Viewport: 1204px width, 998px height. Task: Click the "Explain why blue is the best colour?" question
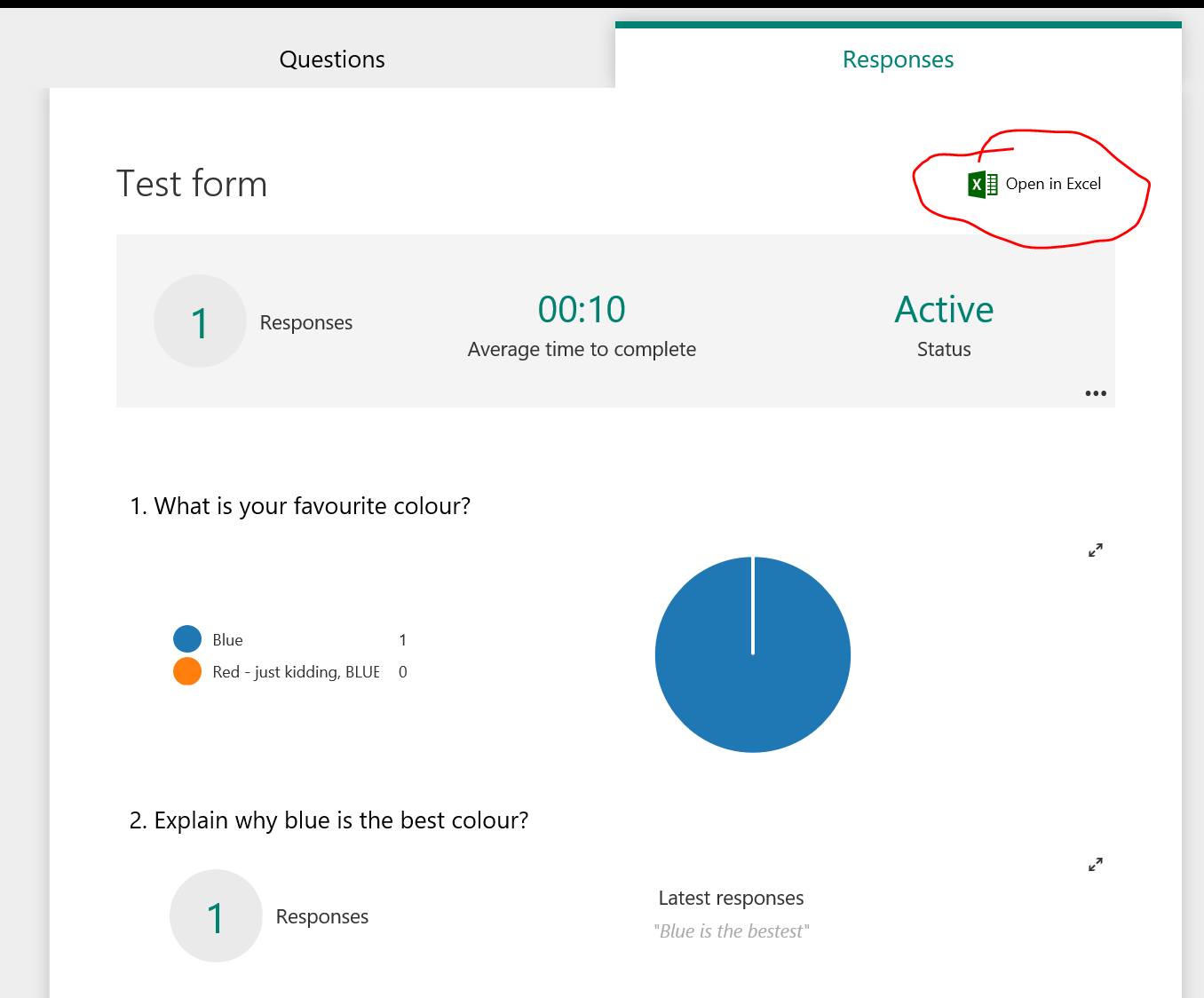tap(329, 820)
